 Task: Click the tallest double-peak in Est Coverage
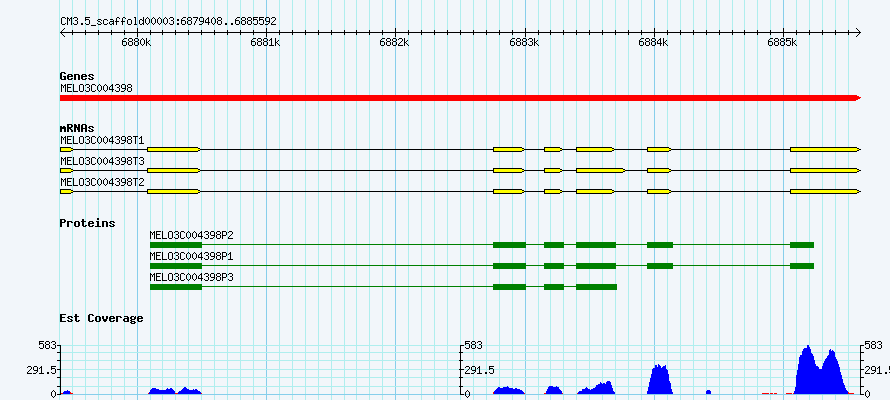(x=820, y=369)
